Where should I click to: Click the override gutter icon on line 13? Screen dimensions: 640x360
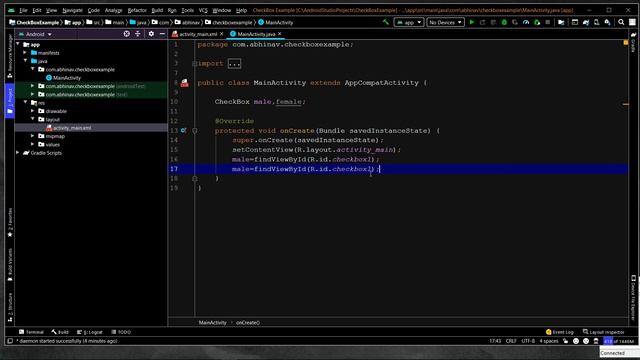183,131
